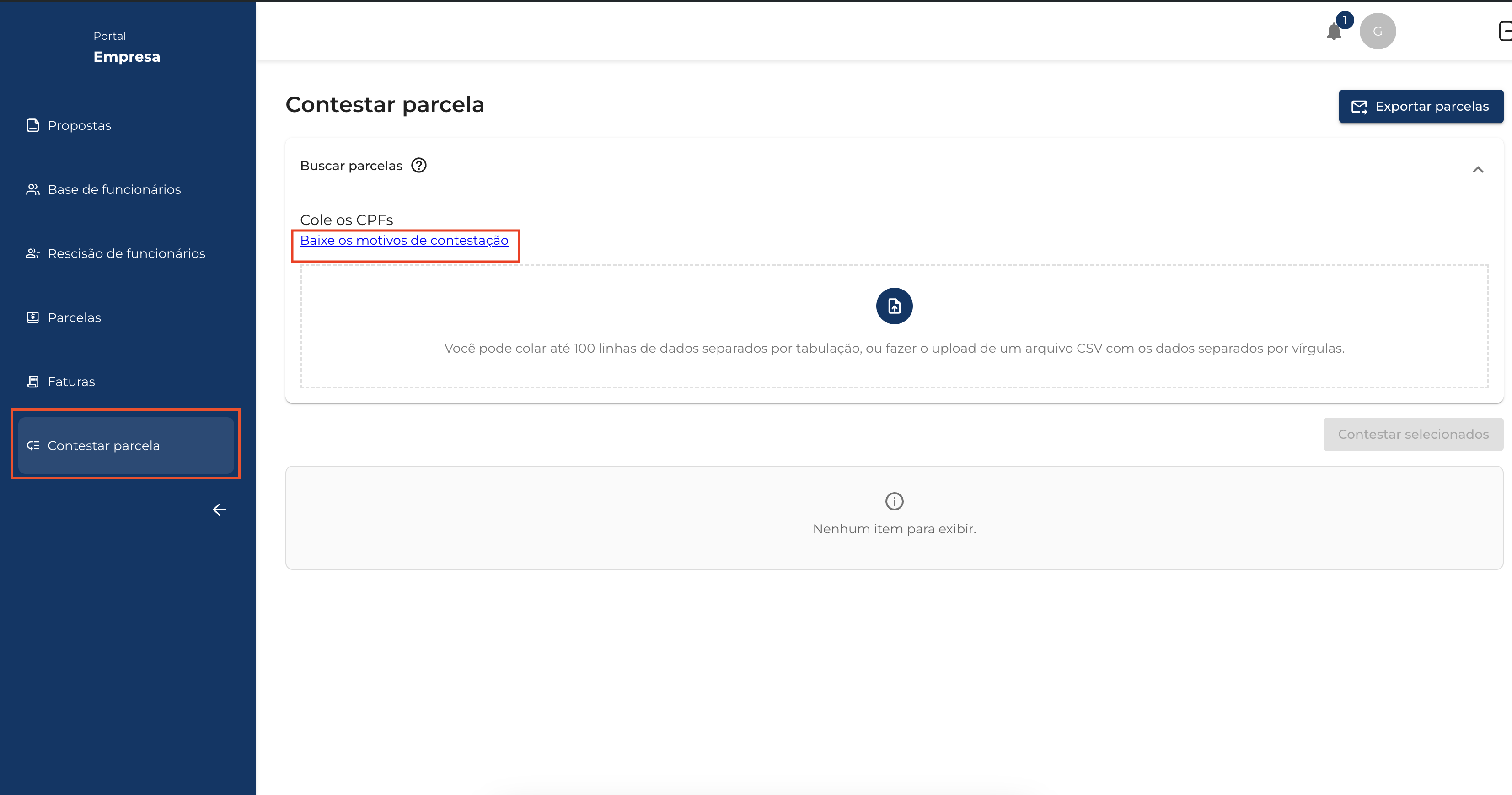Click the file upload circle icon
Image resolution: width=1512 pixels, height=795 pixels.
(894, 306)
